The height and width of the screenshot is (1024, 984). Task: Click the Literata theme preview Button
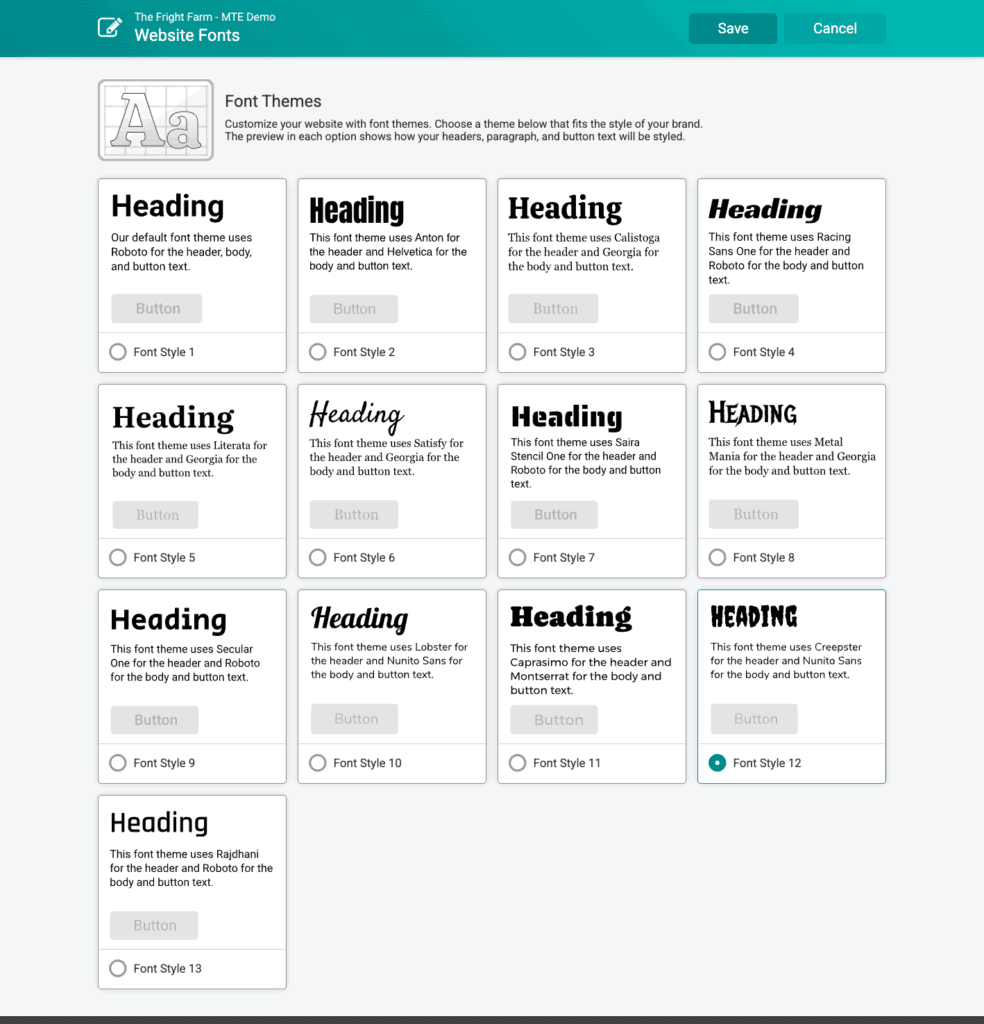coord(155,515)
